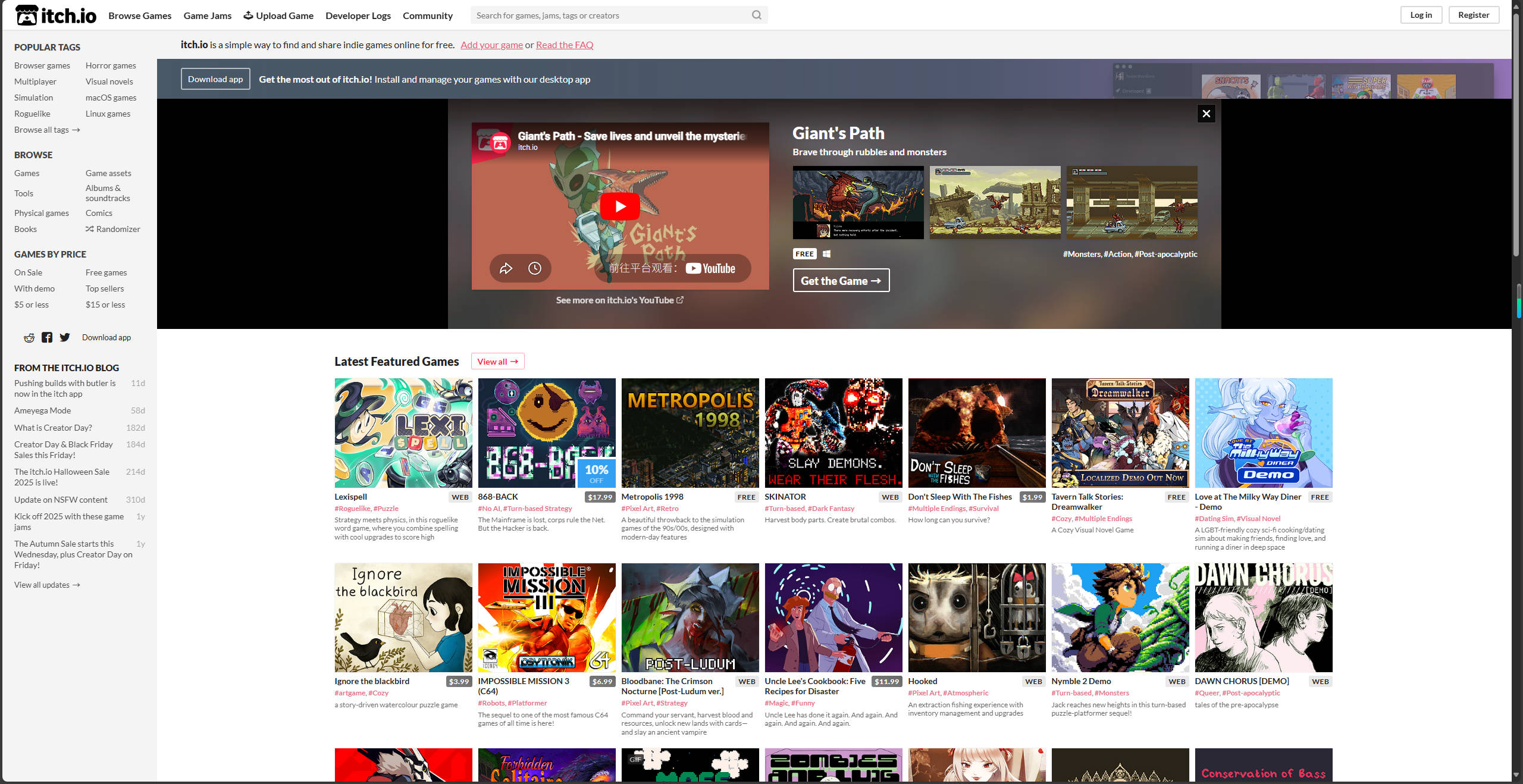Image resolution: width=1523 pixels, height=784 pixels.
Task: Click Get the Game button
Action: [841, 281]
